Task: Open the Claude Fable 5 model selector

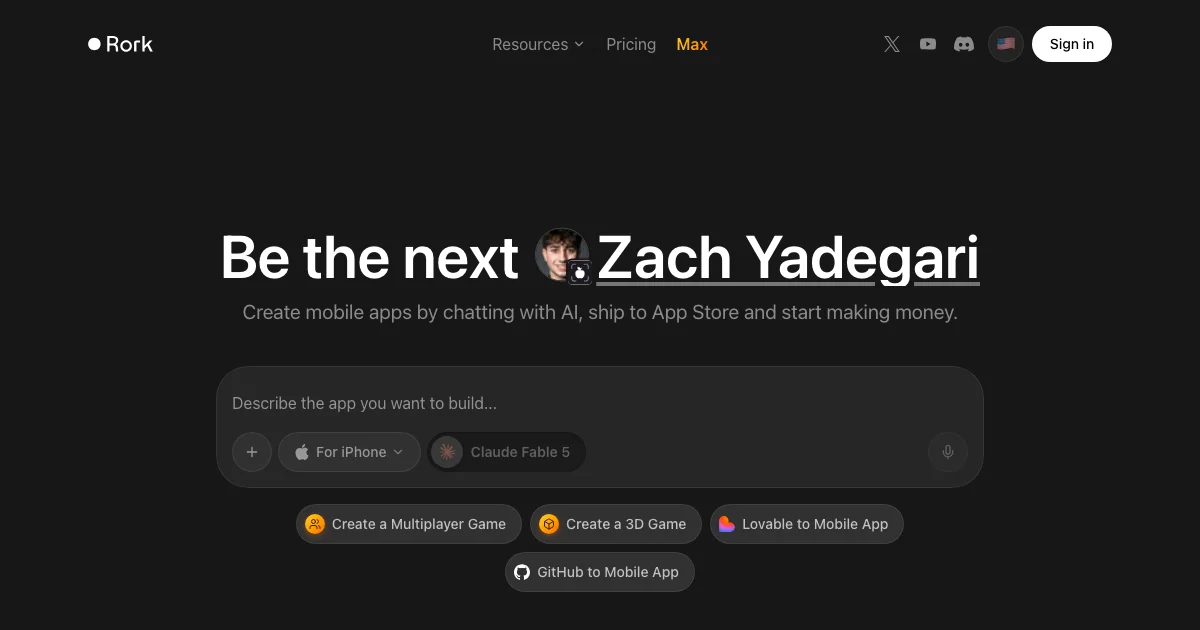Action: tap(506, 452)
